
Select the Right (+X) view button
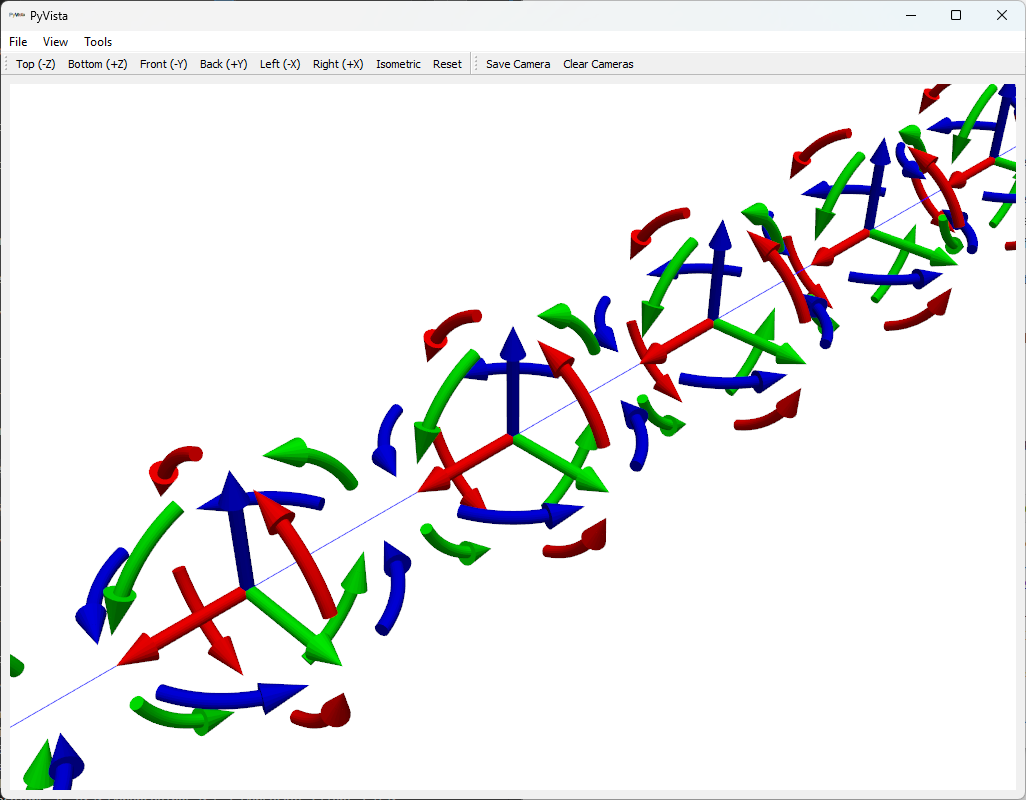point(338,64)
